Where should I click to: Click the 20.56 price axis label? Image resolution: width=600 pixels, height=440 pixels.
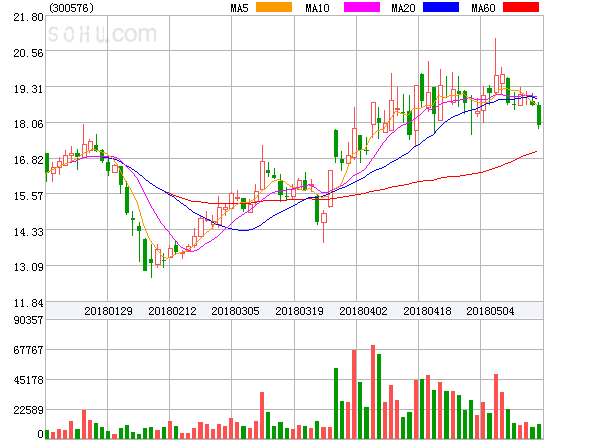[28, 53]
